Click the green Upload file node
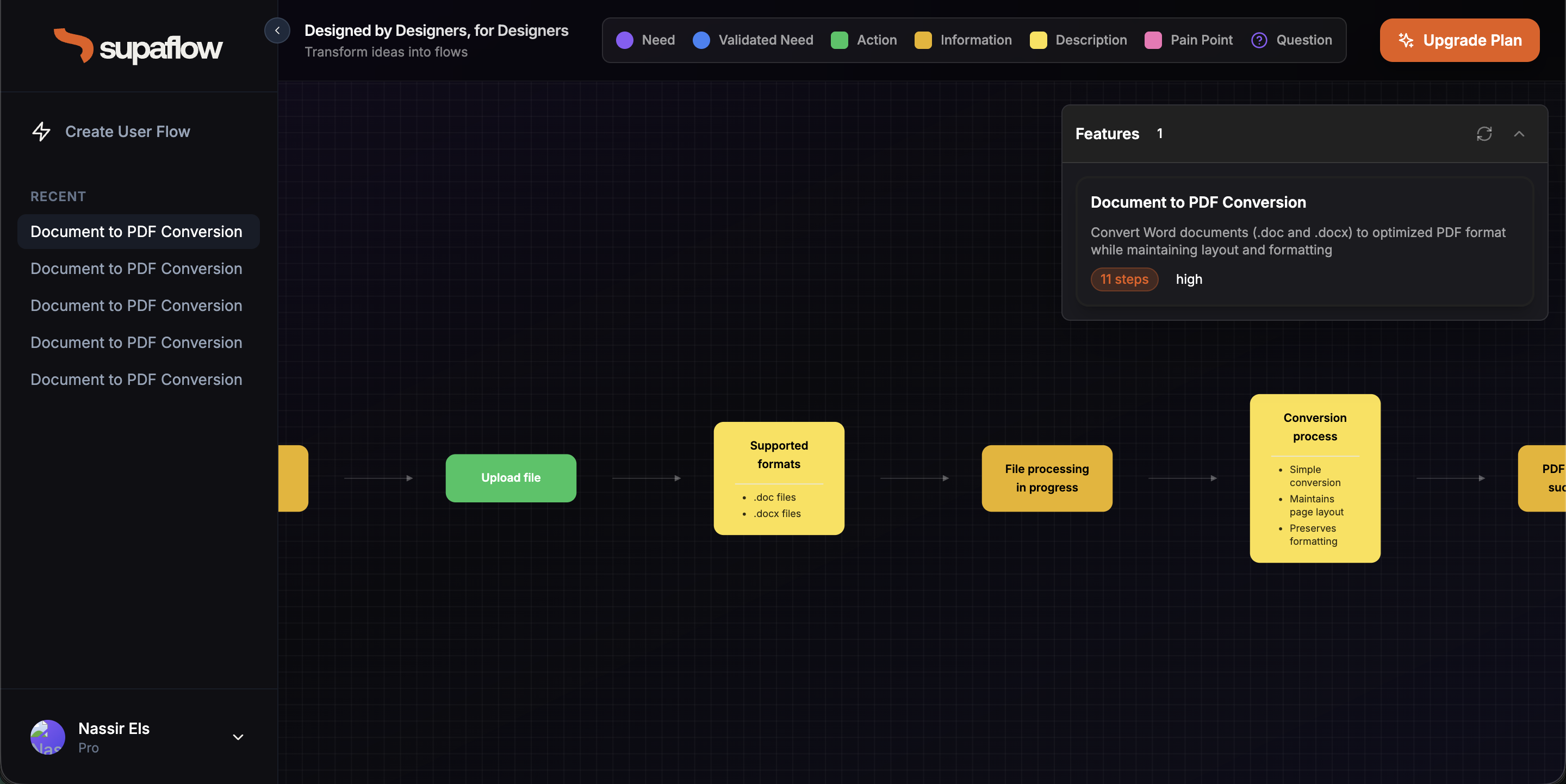This screenshot has height=784, width=1566. [x=511, y=478]
